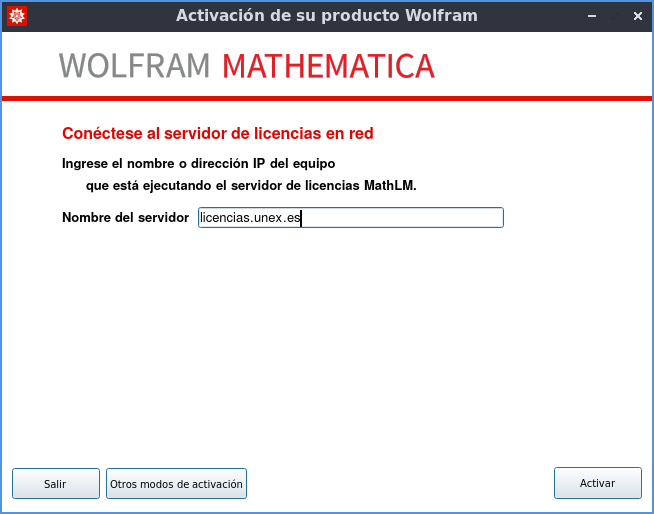Minimize the activation window
Viewport: 654px width, 514px height.
click(x=592, y=16)
